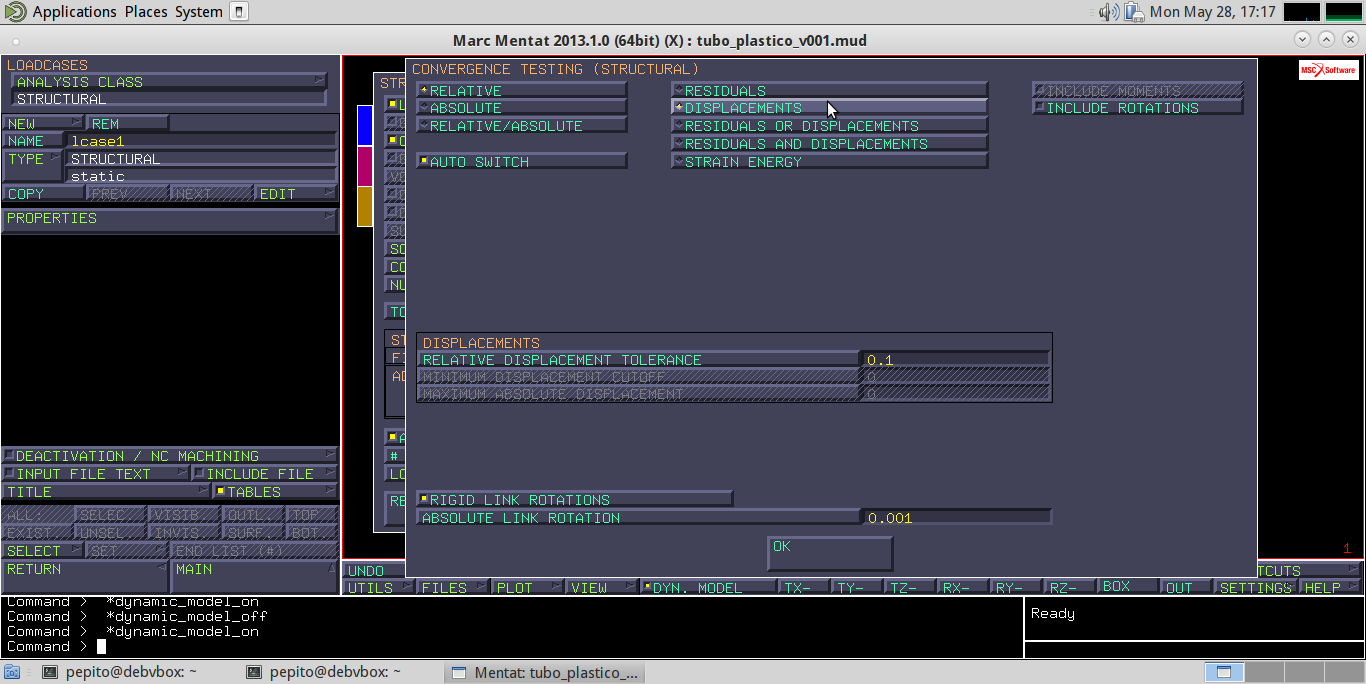The height and width of the screenshot is (684, 1366).
Task: Click the RZ- rotate button
Action: [x=1070, y=588]
